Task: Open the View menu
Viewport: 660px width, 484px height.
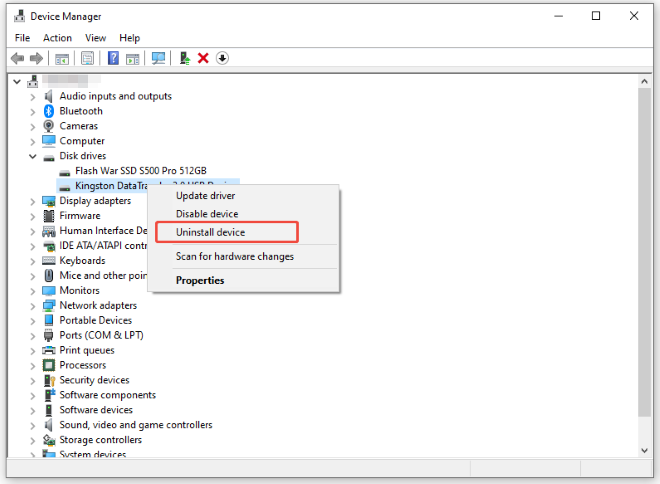Action: [95, 38]
